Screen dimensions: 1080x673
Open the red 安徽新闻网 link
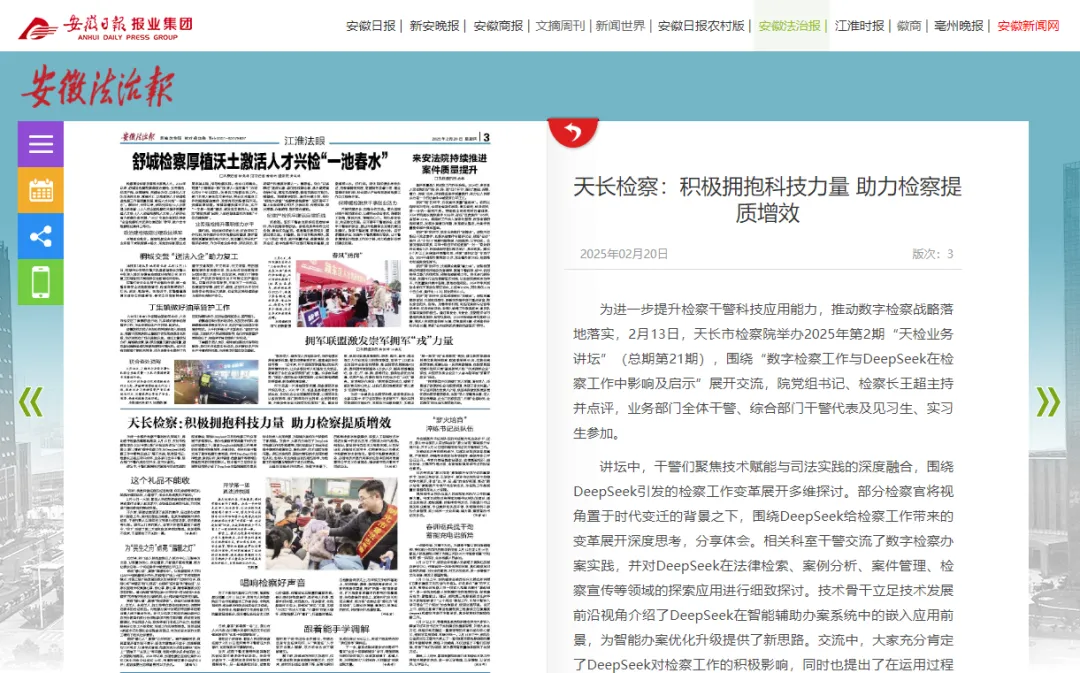1028,26
